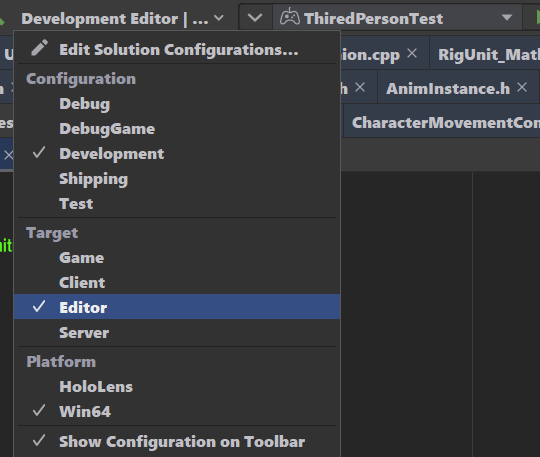This screenshot has width=540, height=457.
Task: Close the tab ending in ion.cpp
Action: [x=412, y=53]
